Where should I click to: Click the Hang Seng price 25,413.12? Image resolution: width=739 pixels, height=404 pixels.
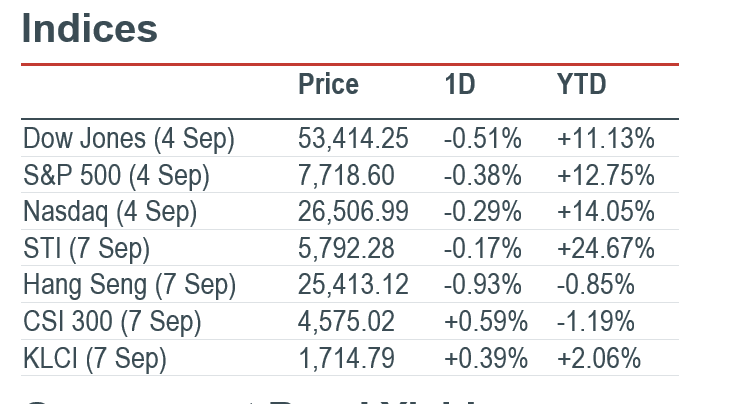point(353,285)
